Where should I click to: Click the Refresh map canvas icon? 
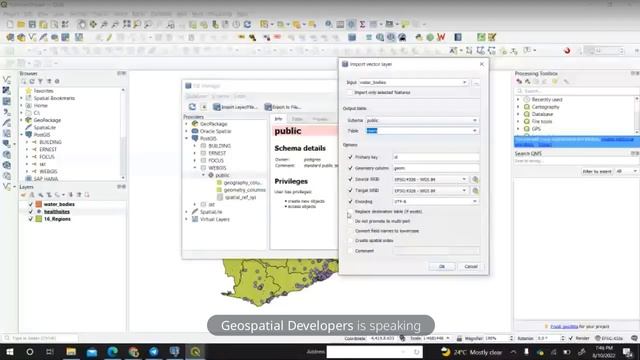coord(247,24)
